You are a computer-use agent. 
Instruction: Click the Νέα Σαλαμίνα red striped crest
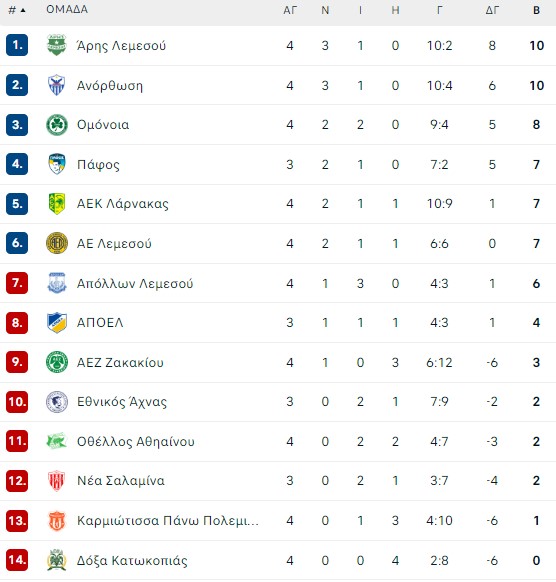click(57, 480)
